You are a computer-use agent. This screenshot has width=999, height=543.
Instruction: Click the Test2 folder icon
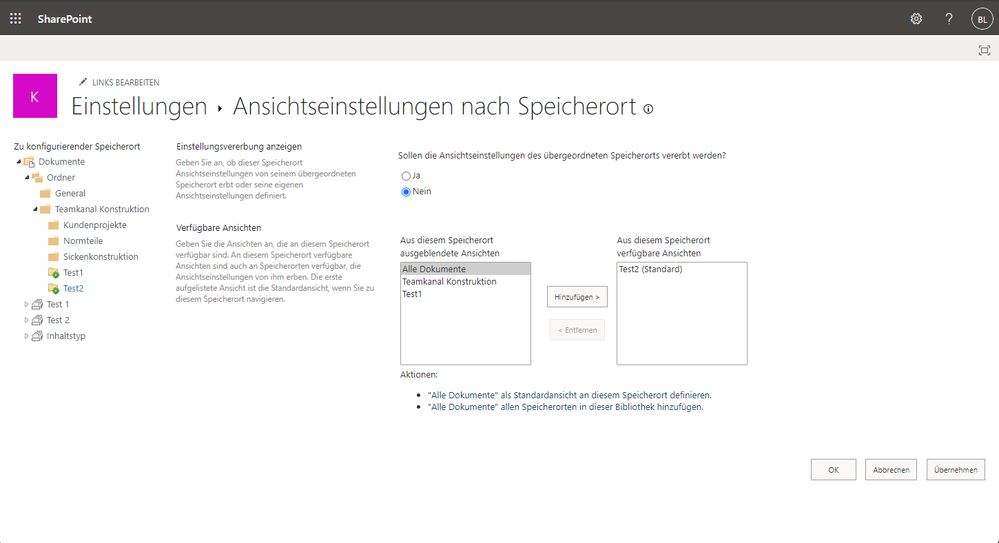(x=54, y=289)
